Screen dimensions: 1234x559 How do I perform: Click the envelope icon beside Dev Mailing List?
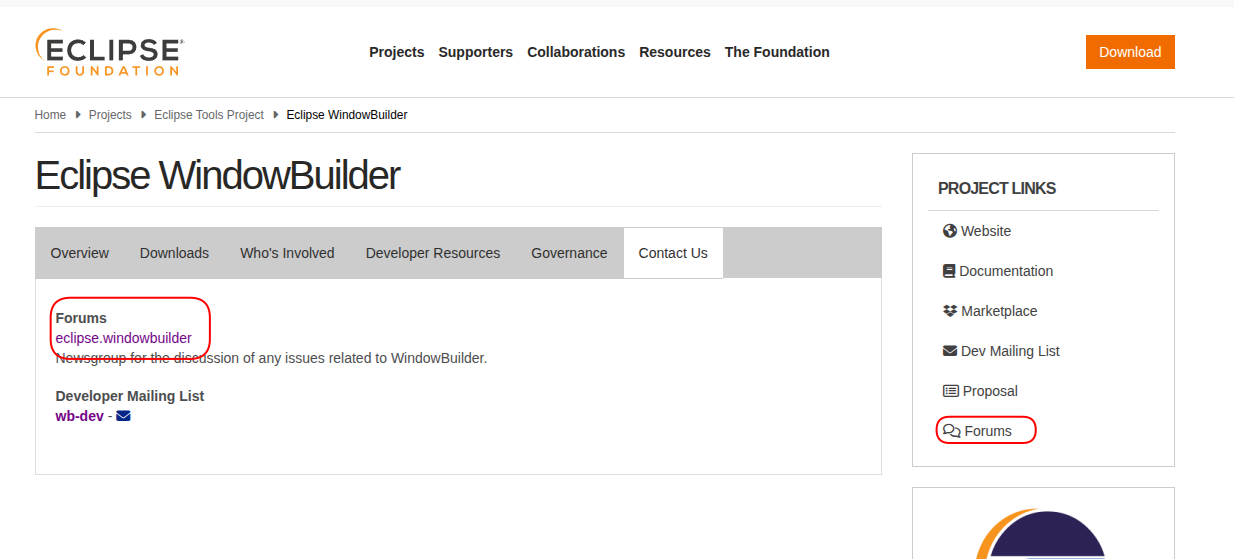pyautogui.click(x=950, y=351)
